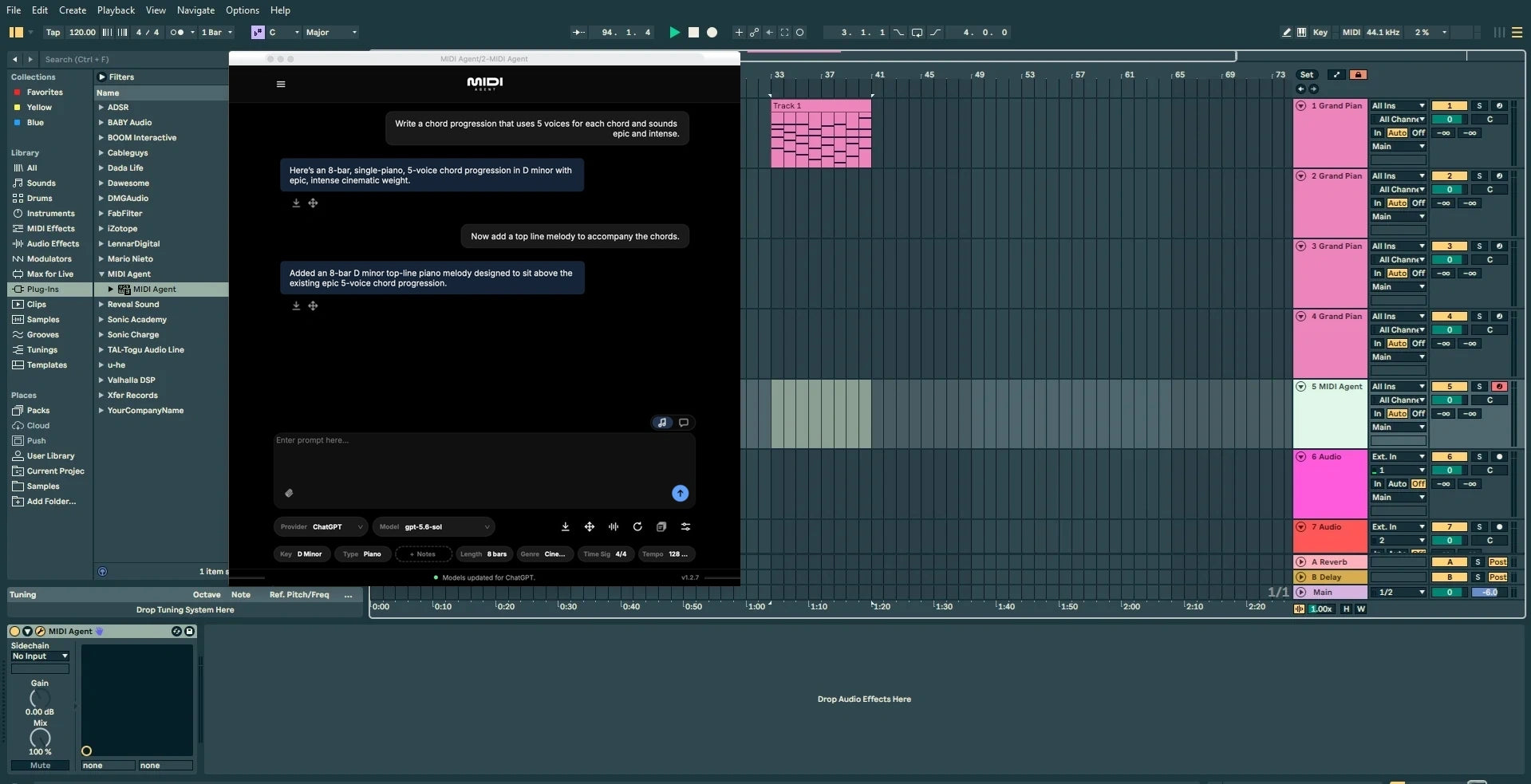Open MIDI Agent settings sliders icon
Image resolution: width=1531 pixels, height=784 pixels.
[x=685, y=527]
